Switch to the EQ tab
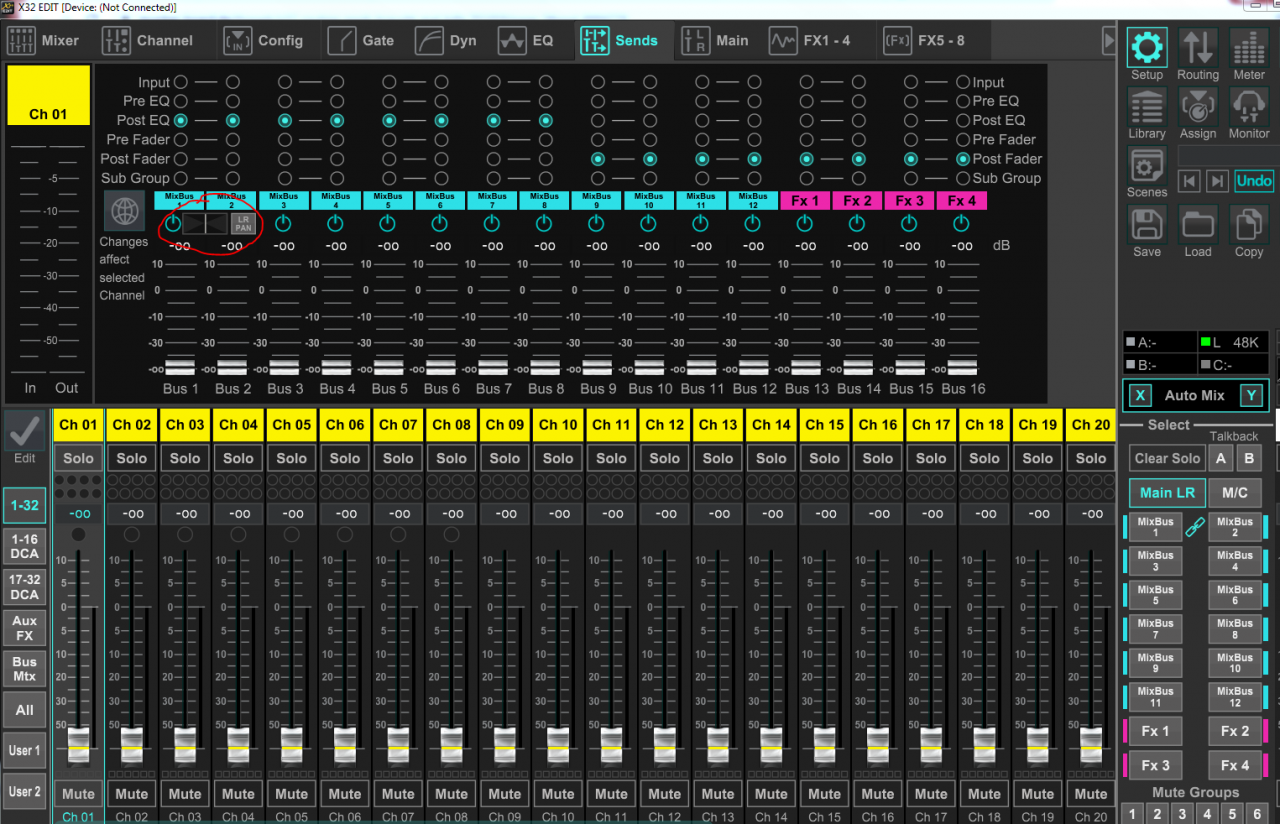Screen dimensions: 1280x824 click(526, 41)
